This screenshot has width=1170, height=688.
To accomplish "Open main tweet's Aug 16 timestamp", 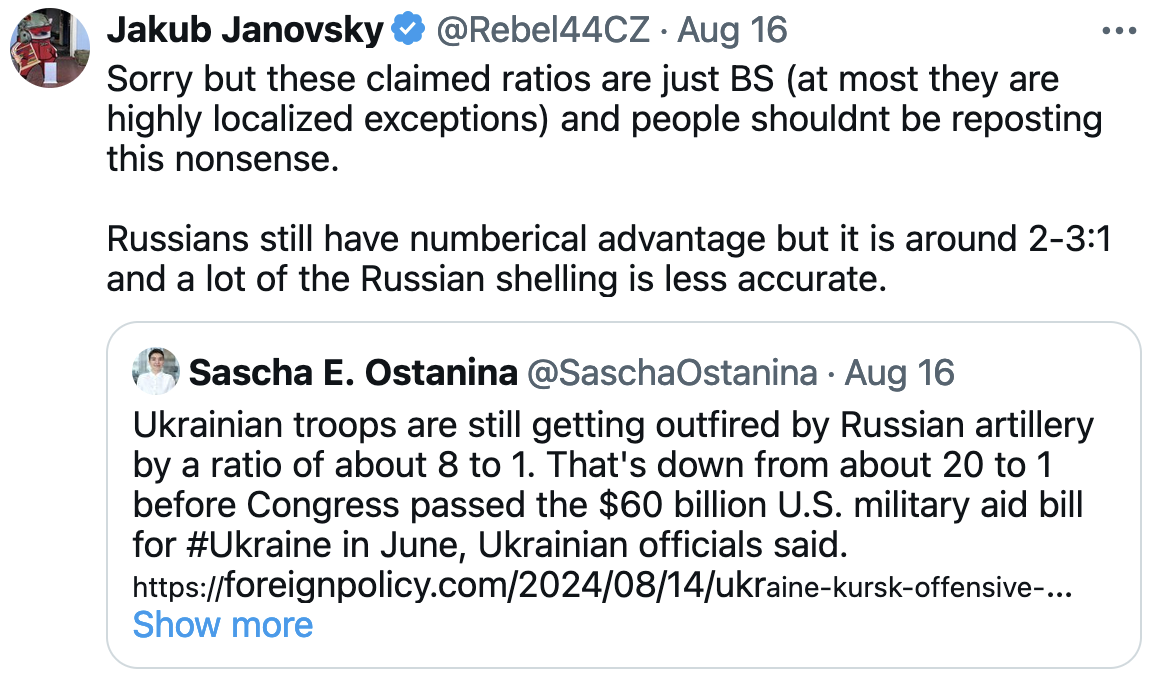I will pyautogui.click(x=733, y=31).
